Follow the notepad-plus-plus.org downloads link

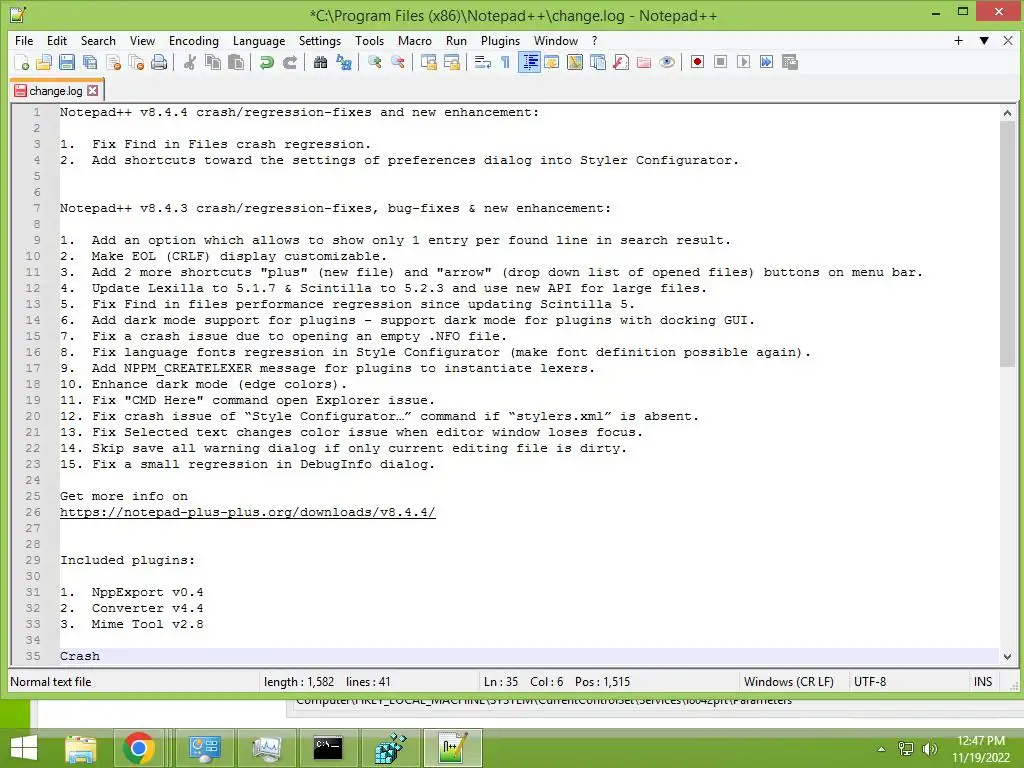(248, 512)
